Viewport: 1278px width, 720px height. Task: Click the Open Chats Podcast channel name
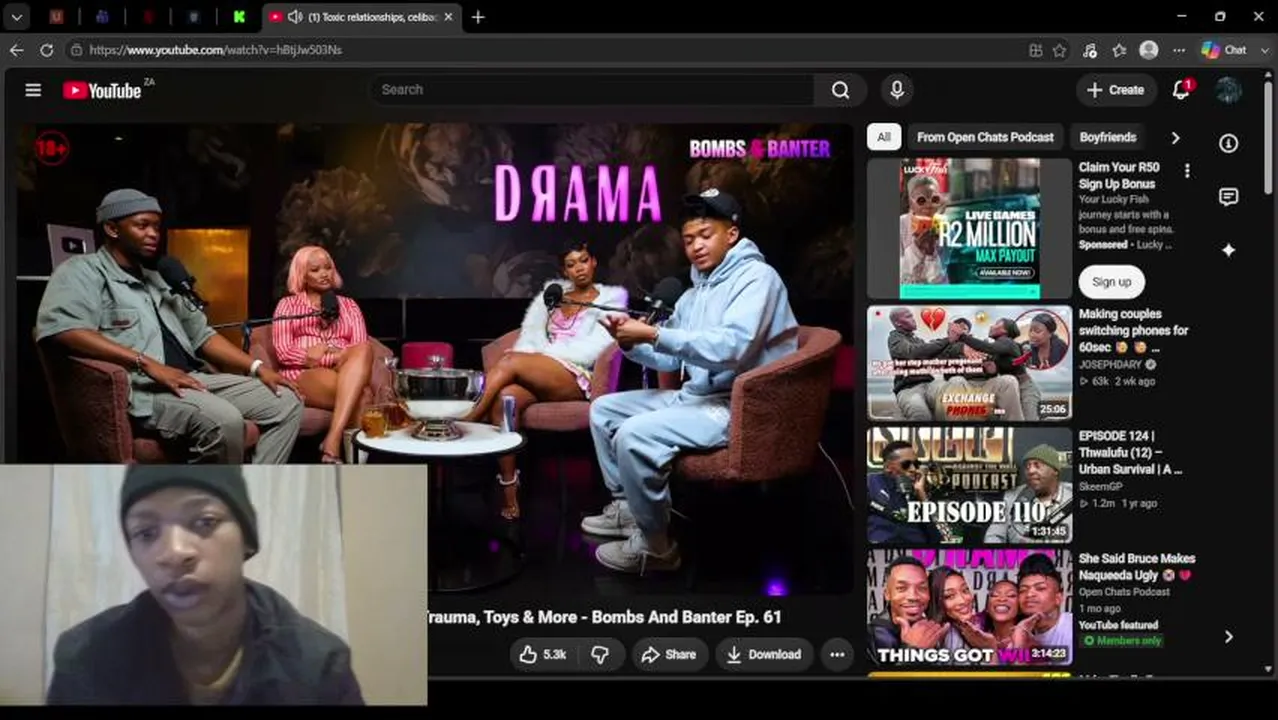coord(1124,591)
